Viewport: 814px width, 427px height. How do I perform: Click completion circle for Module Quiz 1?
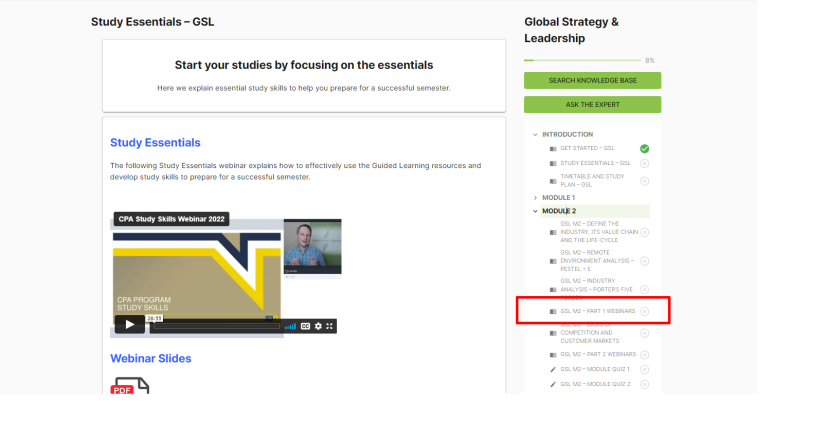[x=644, y=369]
